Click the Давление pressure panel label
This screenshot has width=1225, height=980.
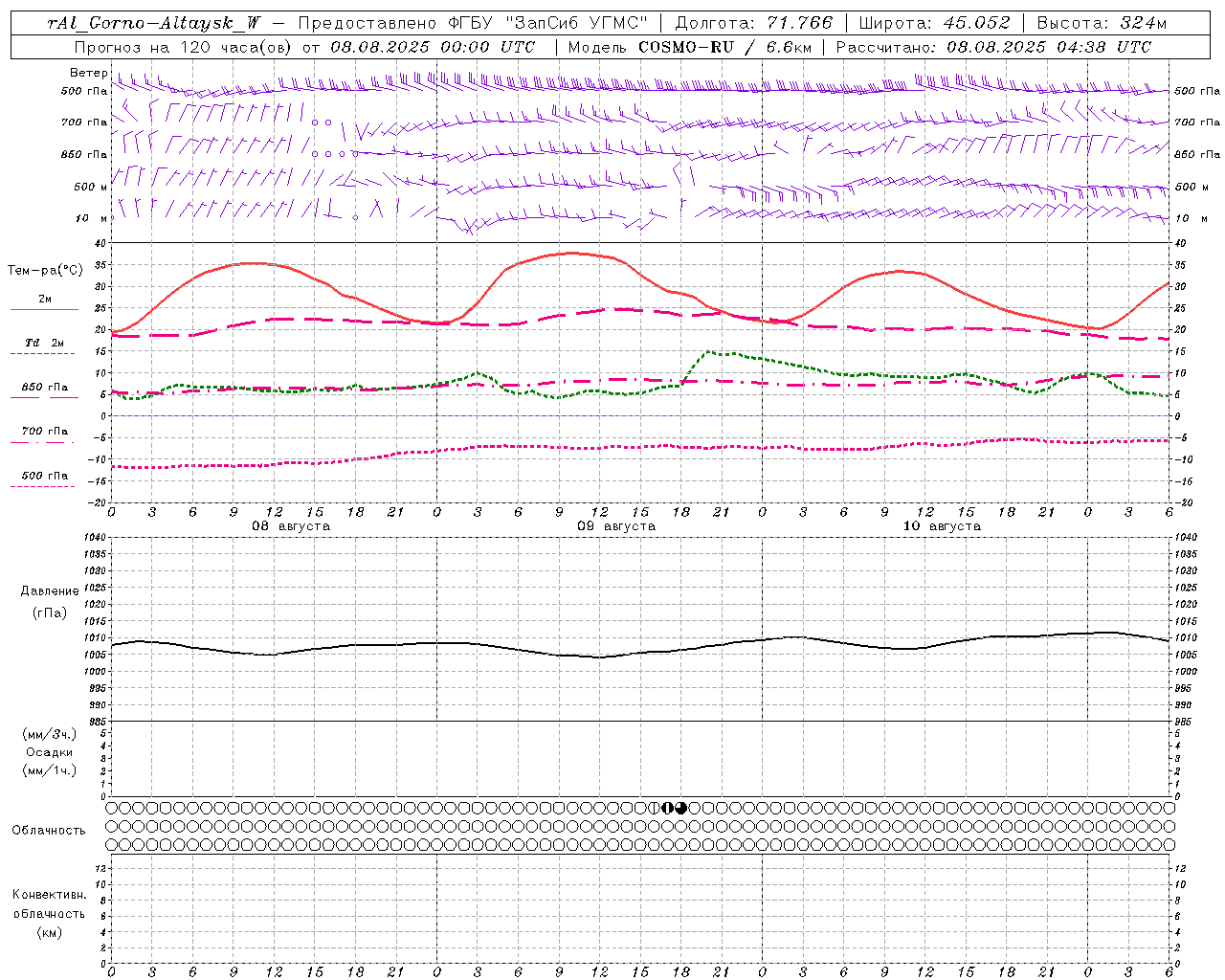click(x=50, y=591)
